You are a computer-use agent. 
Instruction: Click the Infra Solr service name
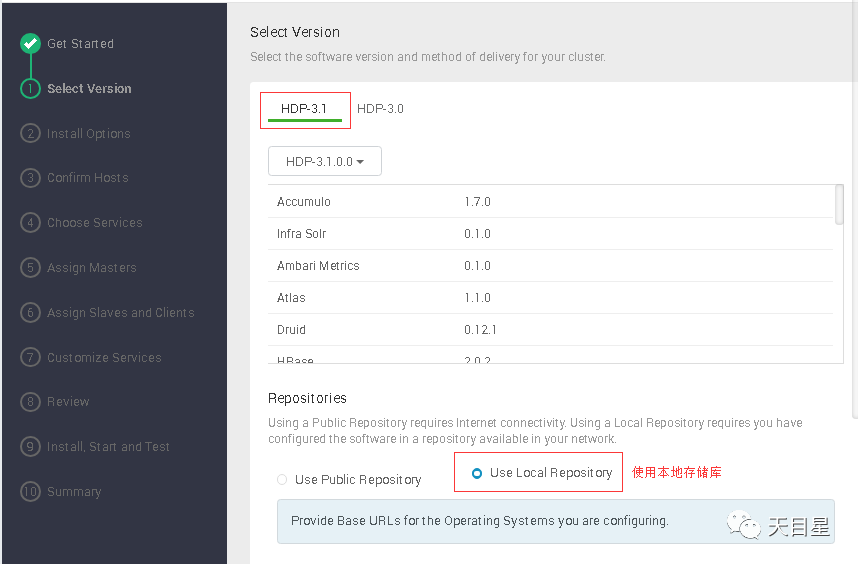click(x=301, y=234)
